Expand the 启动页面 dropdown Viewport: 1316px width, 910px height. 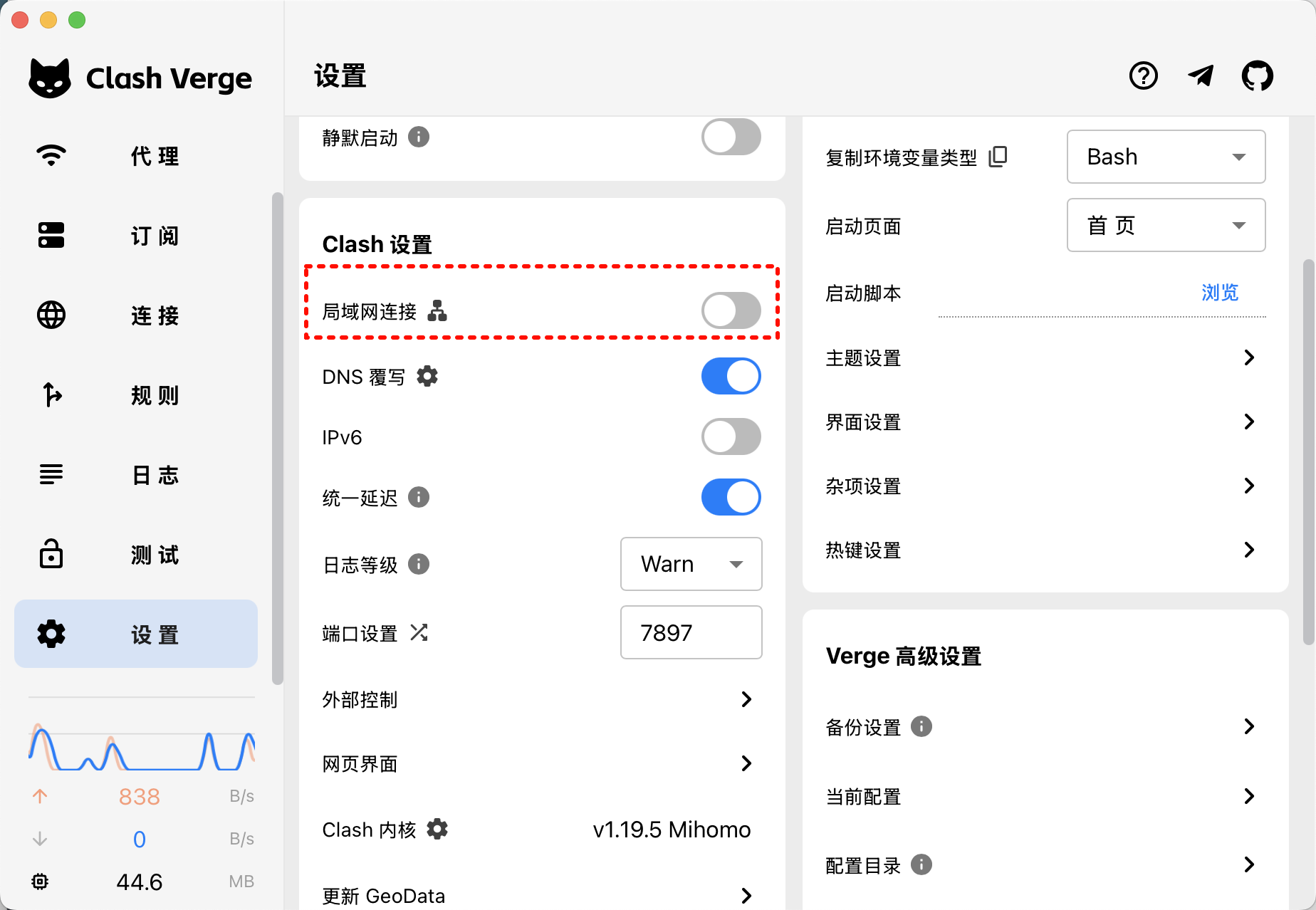pos(1166,226)
